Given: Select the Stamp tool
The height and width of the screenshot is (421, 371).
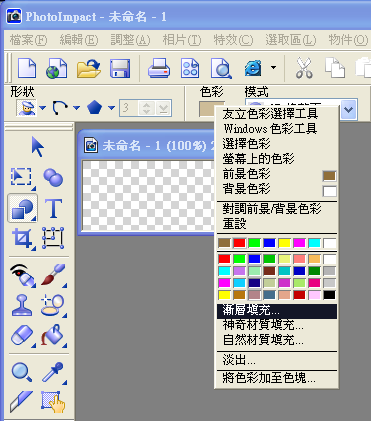Looking at the screenshot, I should (x=22, y=305).
